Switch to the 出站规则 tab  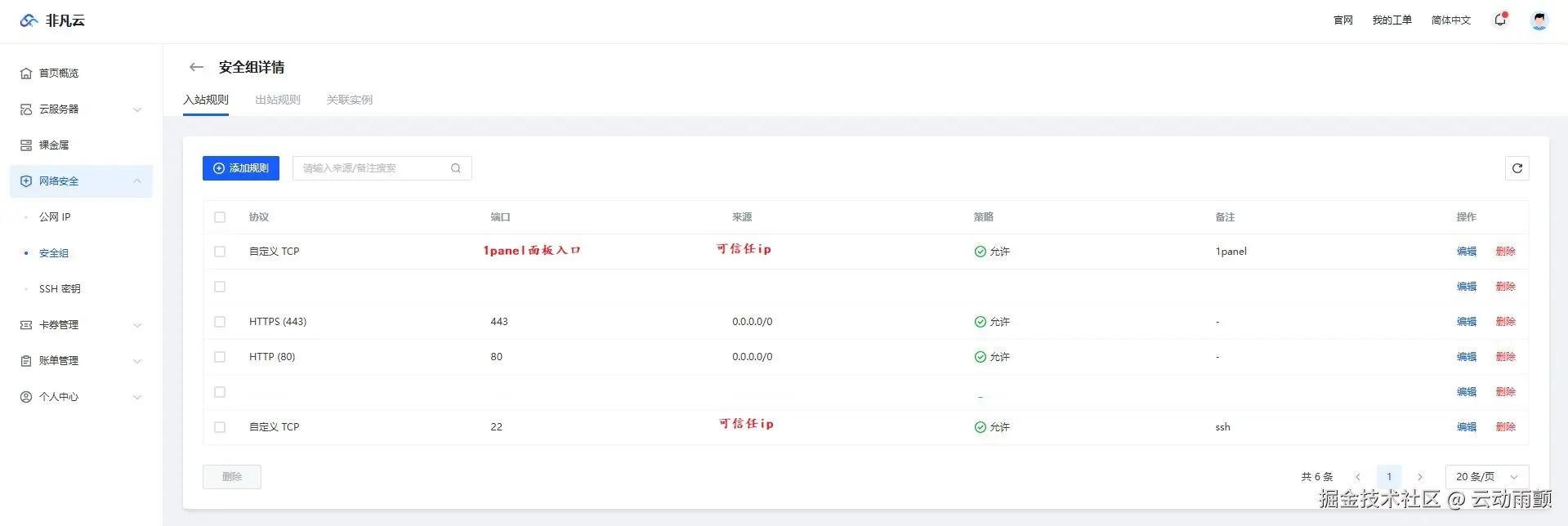click(x=278, y=100)
